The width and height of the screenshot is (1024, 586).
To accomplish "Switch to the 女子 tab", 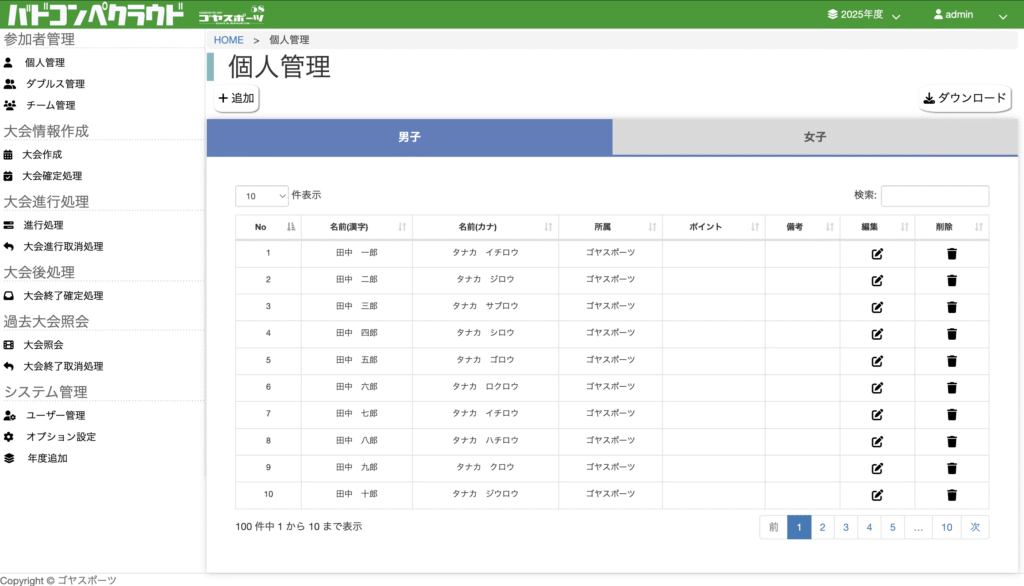I will coord(815,137).
